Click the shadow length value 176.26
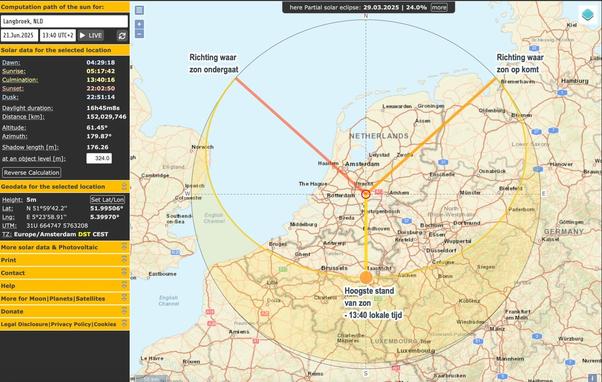Viewport: 602px width, 382px height. pos(97,147)
